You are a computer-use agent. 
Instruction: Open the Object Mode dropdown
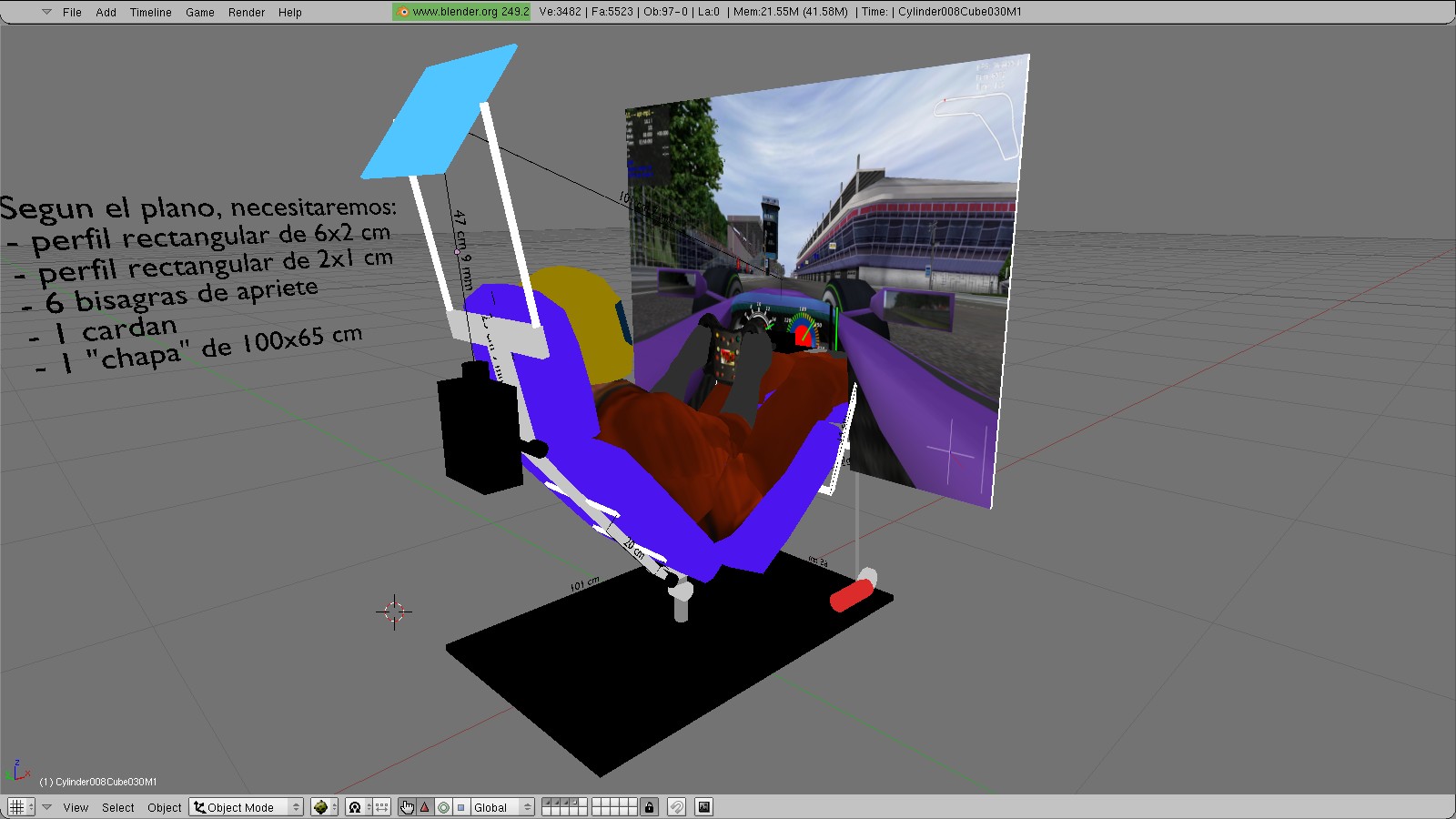[x=246, y=807]
